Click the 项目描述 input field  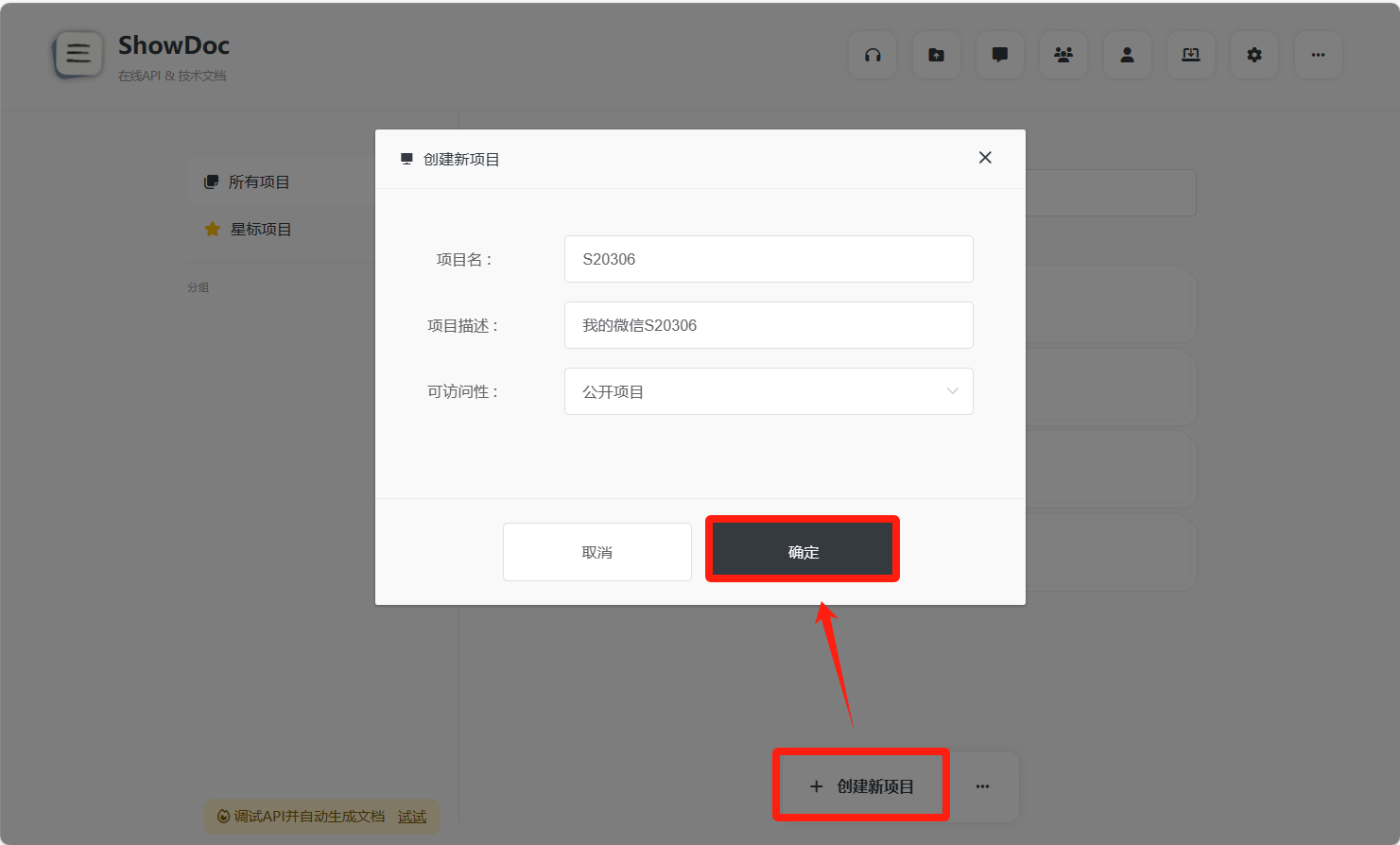point(768,325)
